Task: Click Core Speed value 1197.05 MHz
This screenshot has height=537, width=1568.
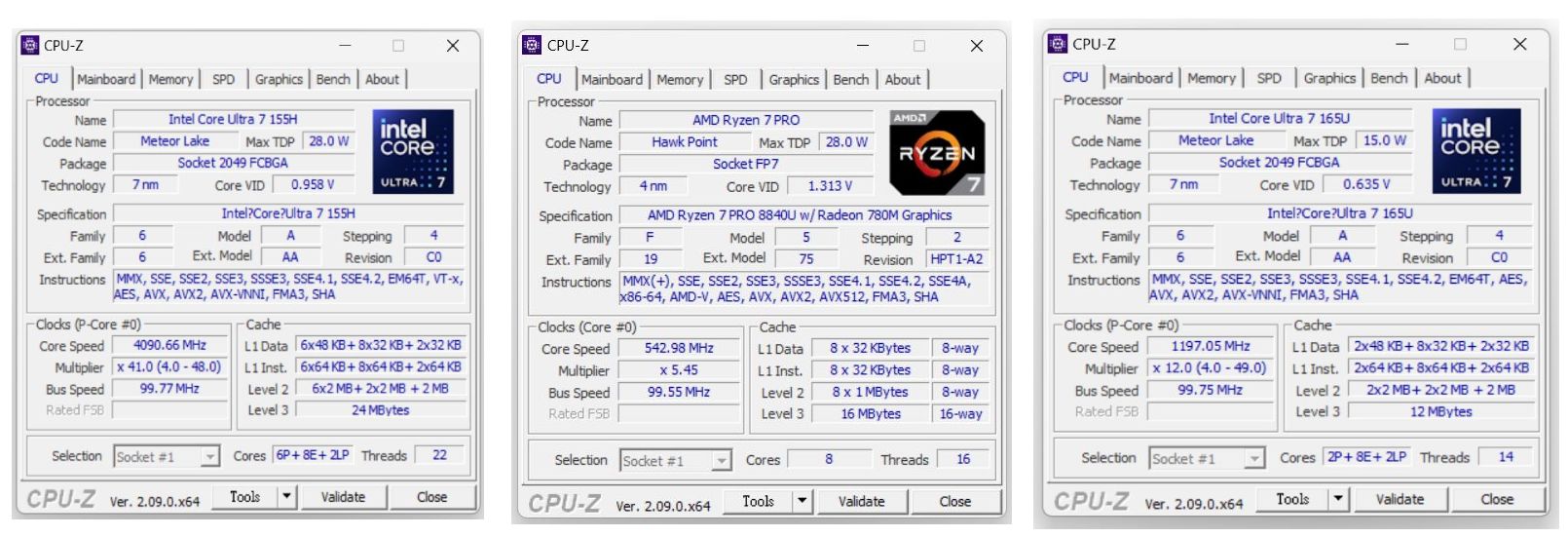Action: 1210,346
